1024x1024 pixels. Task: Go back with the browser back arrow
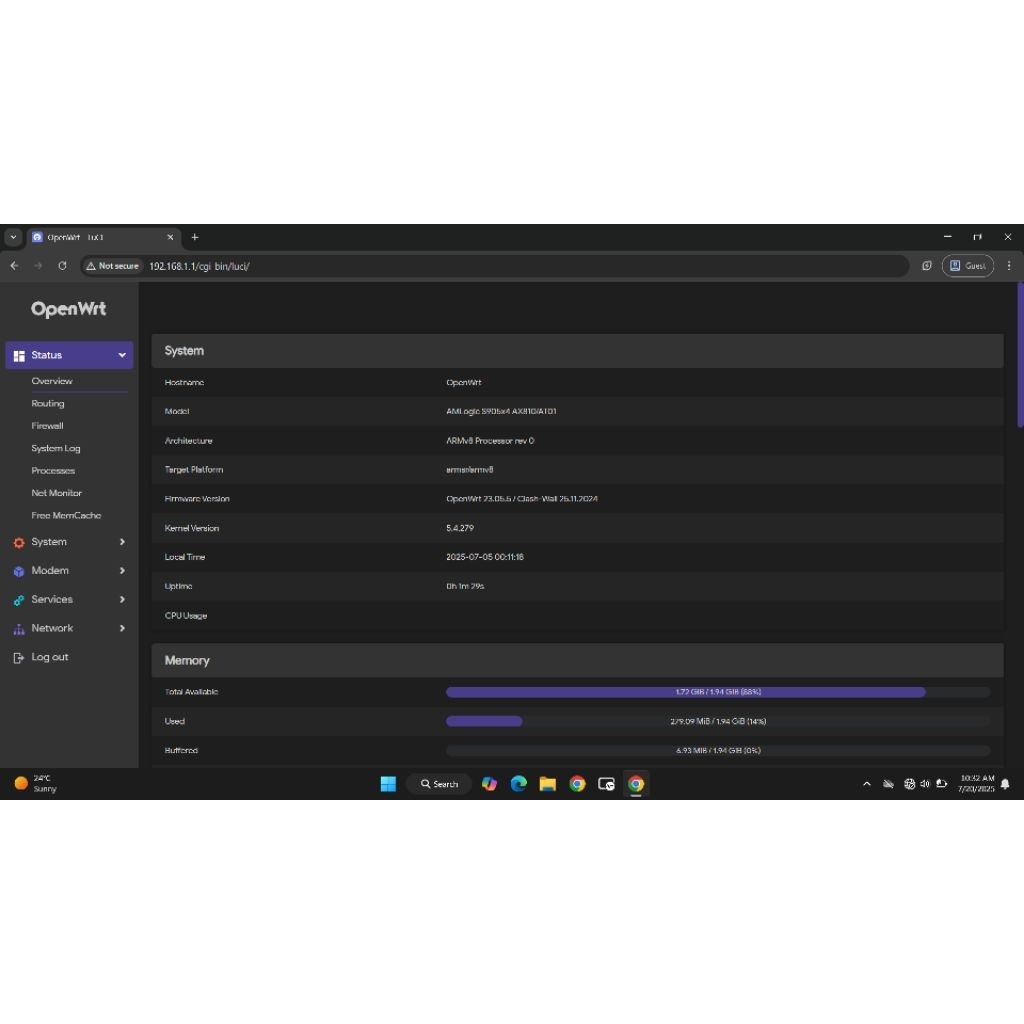point(14,266)
